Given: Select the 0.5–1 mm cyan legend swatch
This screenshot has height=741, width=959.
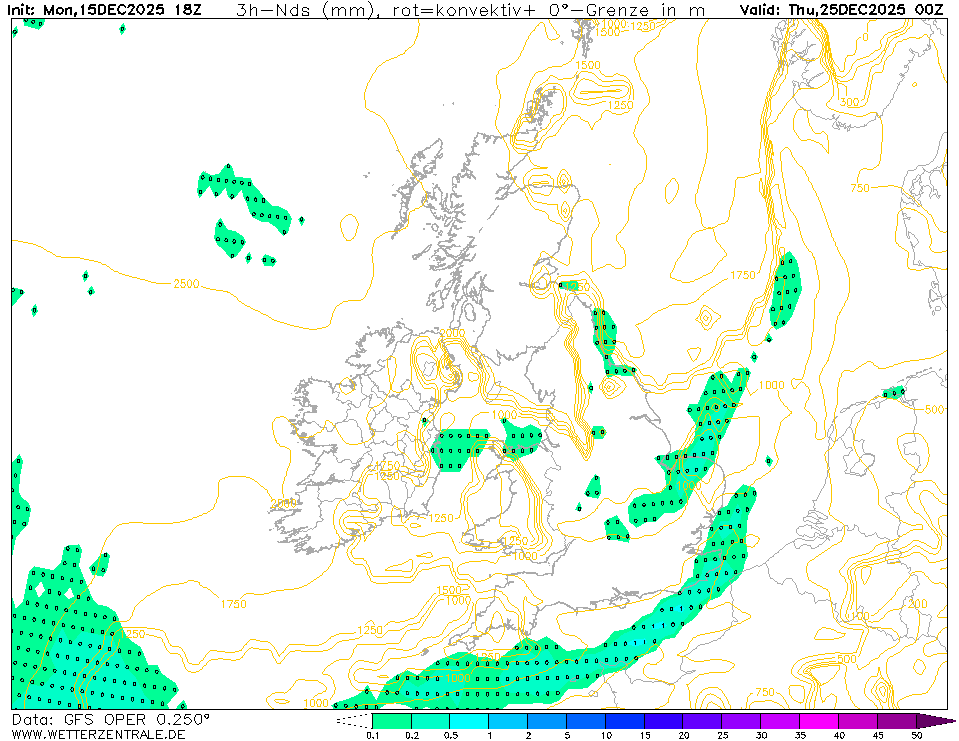Looking at the screenshot, I should [469, 720].
